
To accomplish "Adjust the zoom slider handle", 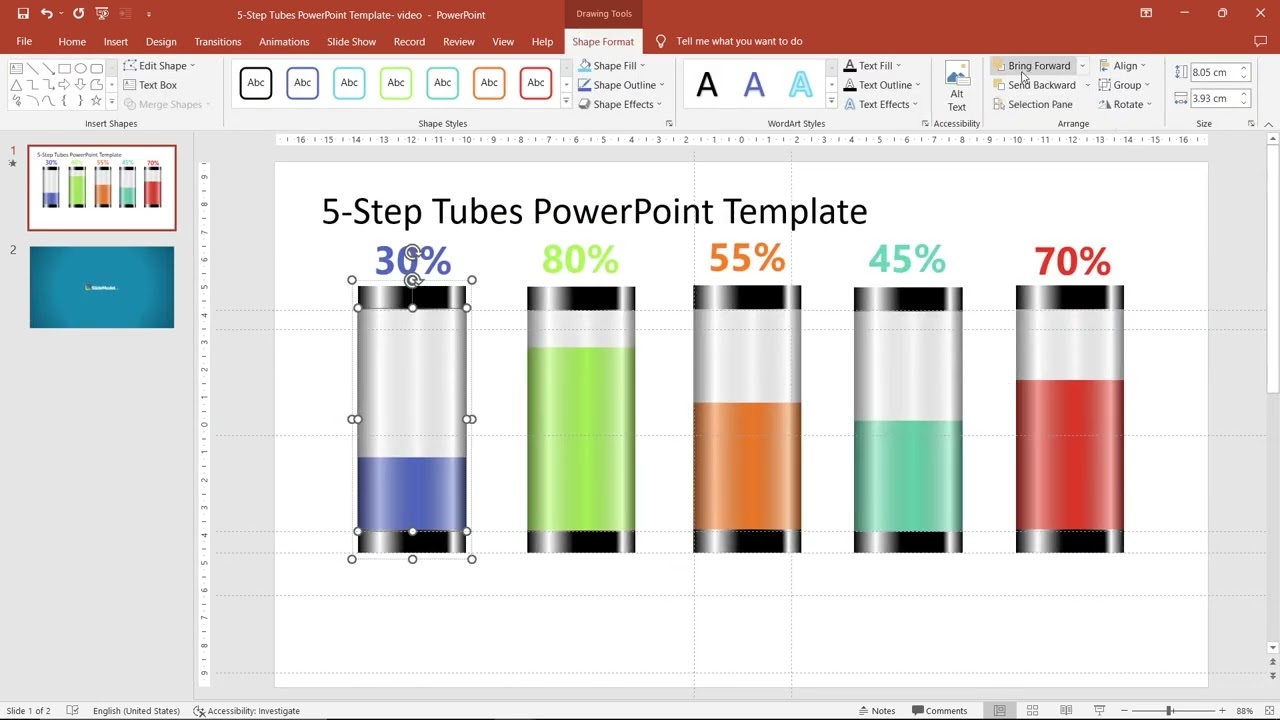I will pyautogui.click(x=1169, y=711).
